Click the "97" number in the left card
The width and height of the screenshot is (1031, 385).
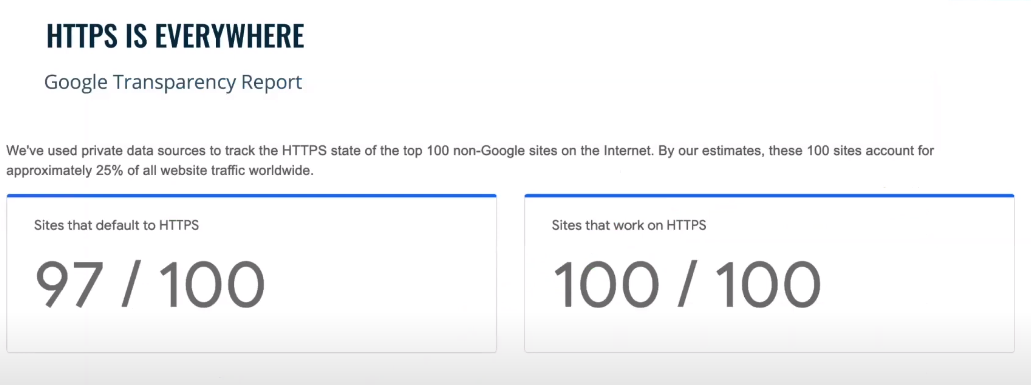pyautogui.click(x=68, y=285)
